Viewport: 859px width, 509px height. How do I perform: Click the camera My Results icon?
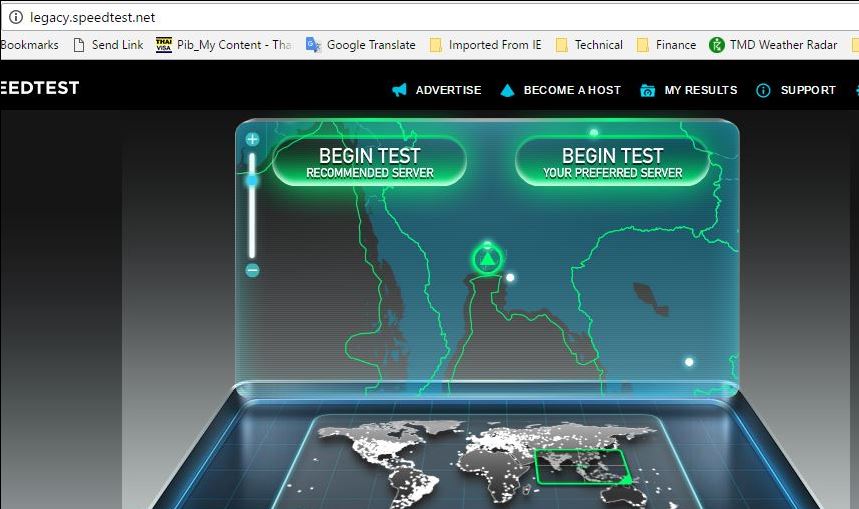click(x=648, y=90)
